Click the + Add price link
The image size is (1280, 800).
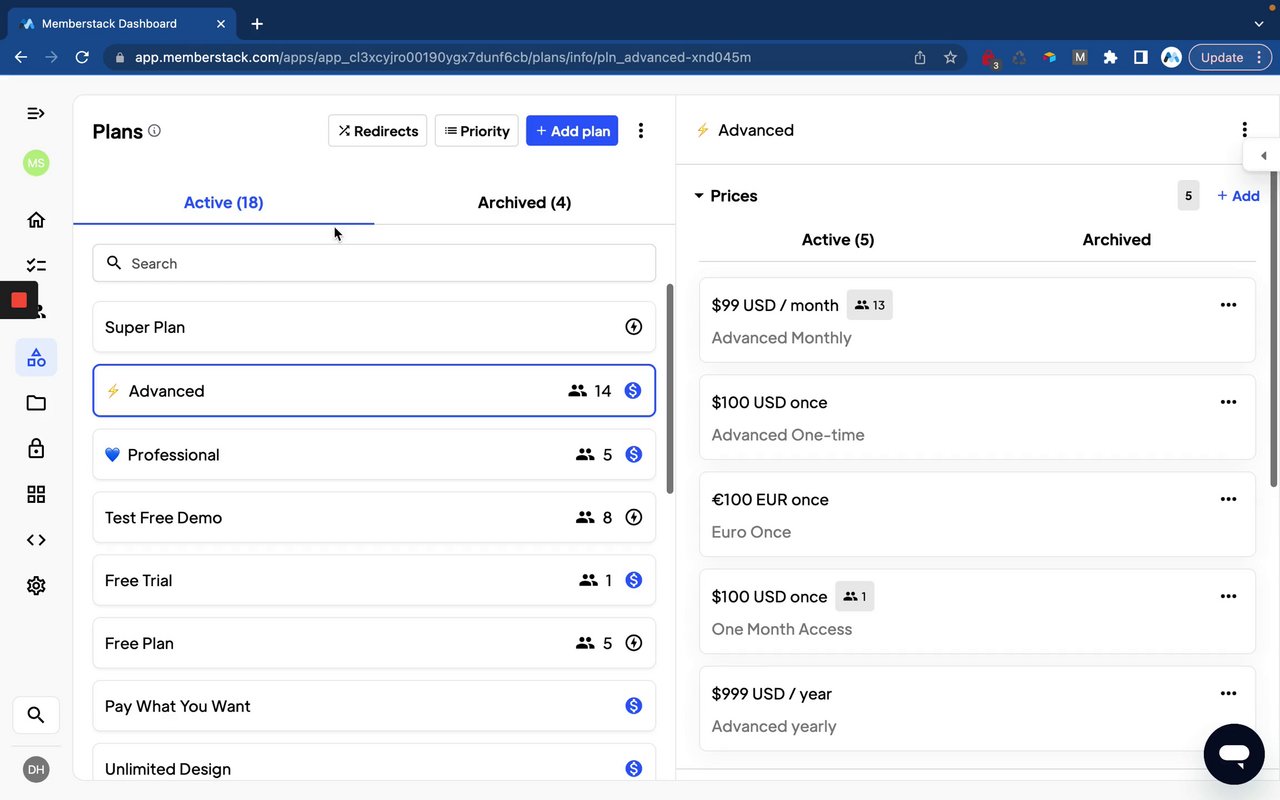pos(1238,196)
